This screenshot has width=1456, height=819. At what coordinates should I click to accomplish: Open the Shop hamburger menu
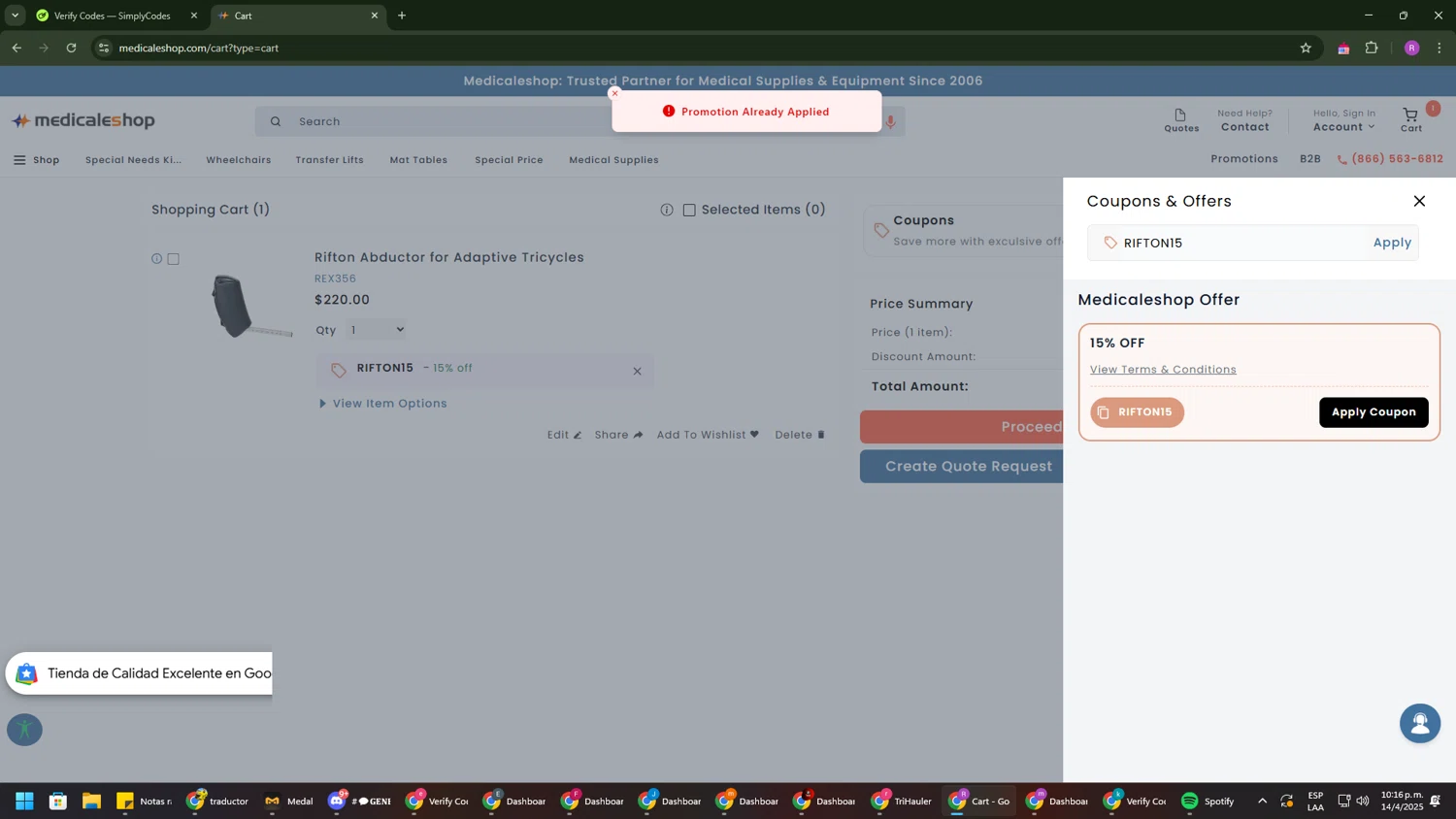(x=37, y=160)
